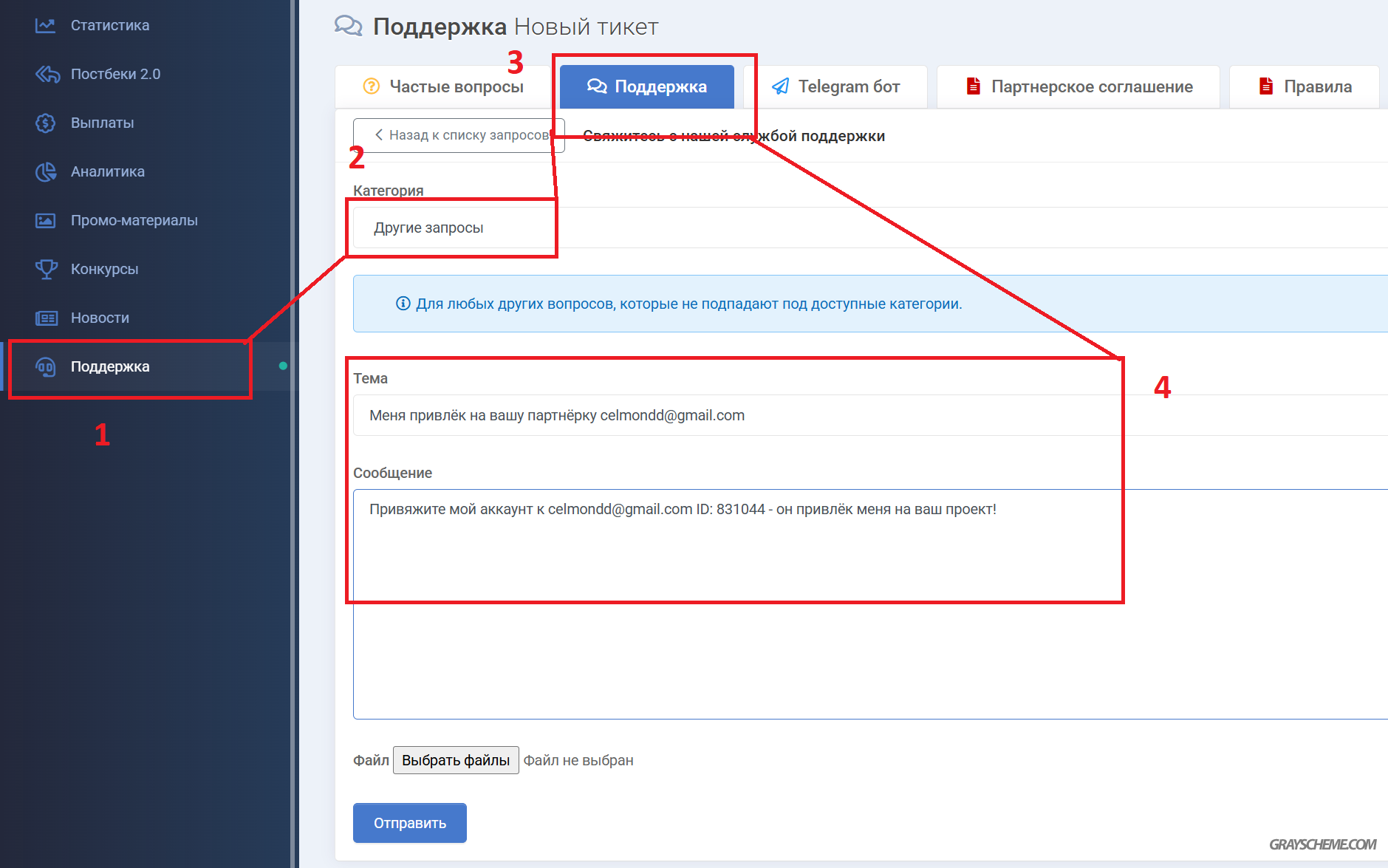Open the Партнерское соглашение tab
The width and height of the screenshot is (1388, 868).
(1078, 87)
